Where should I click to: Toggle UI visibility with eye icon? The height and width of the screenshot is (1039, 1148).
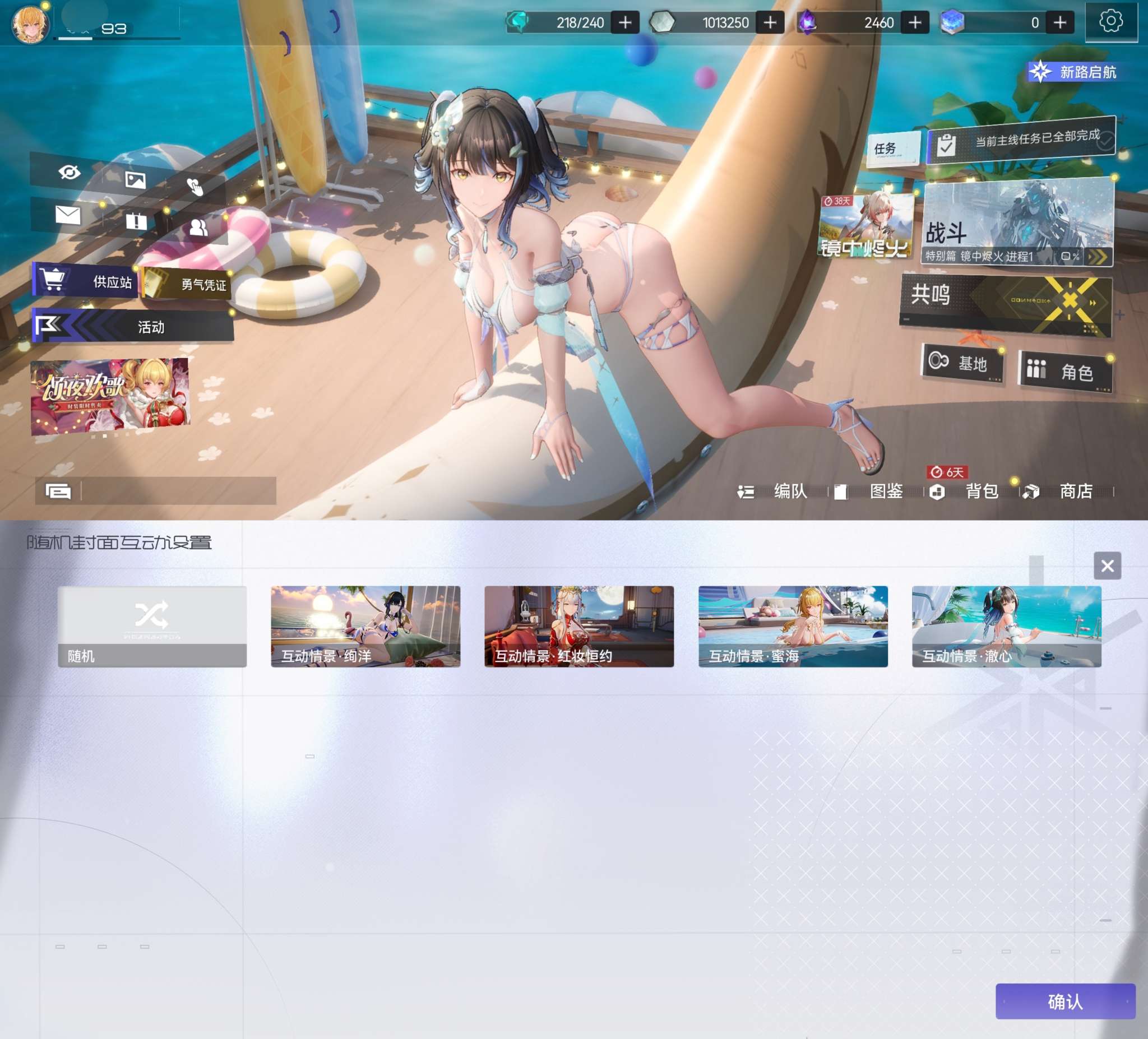(70, 172)
